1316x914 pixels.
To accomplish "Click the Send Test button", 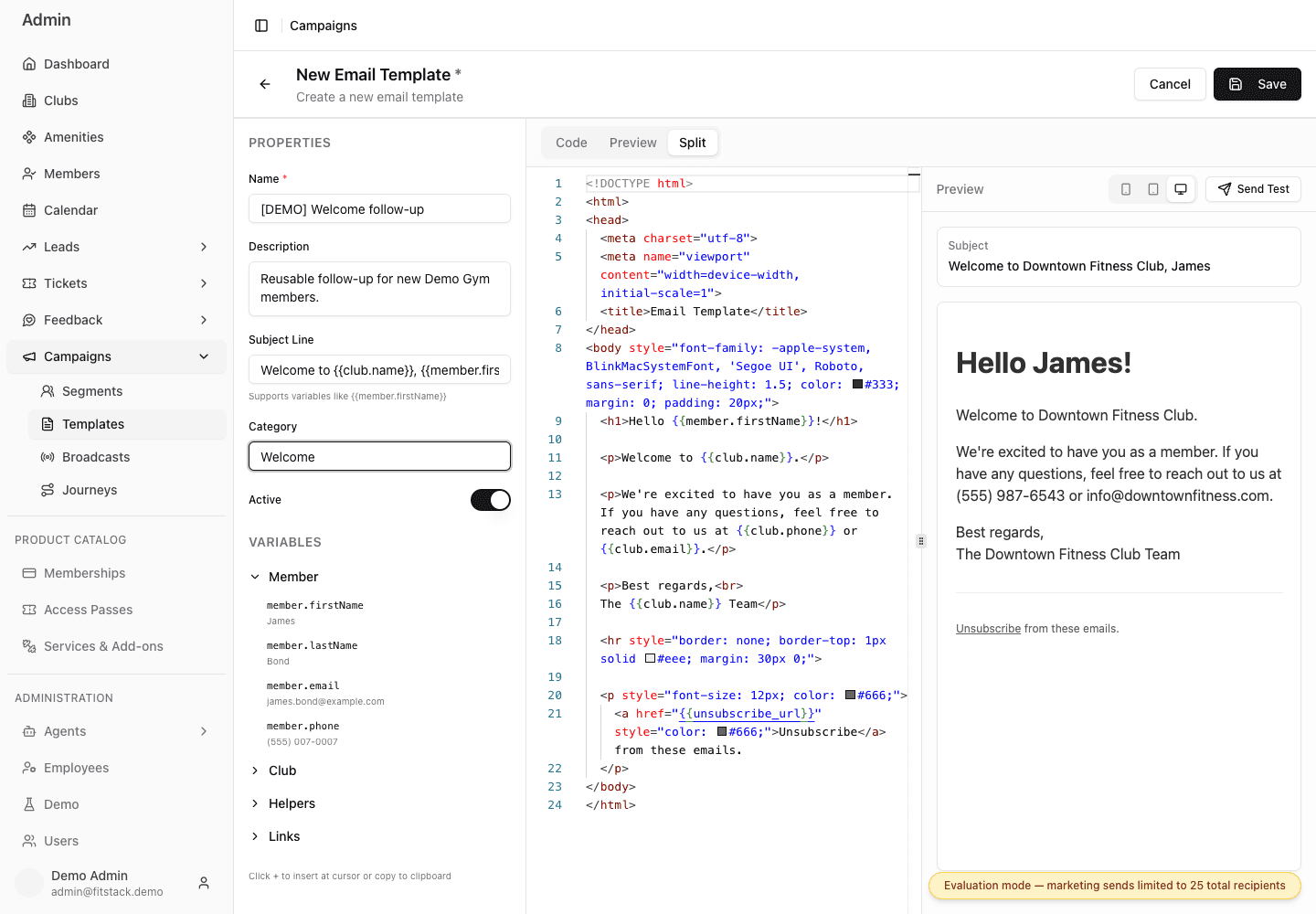I will 1253,189.
